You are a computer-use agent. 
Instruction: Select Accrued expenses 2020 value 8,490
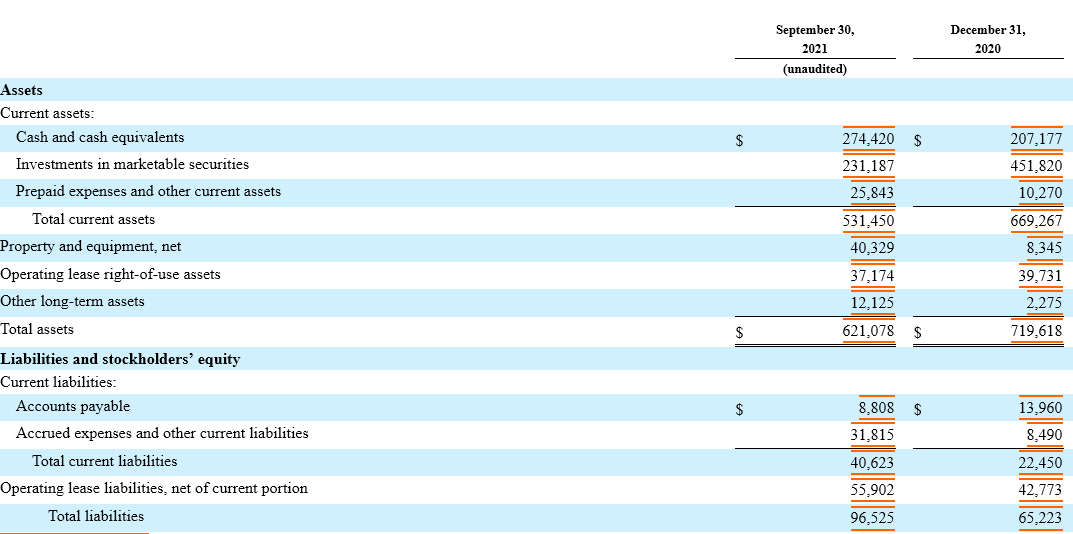point(1044,435)
